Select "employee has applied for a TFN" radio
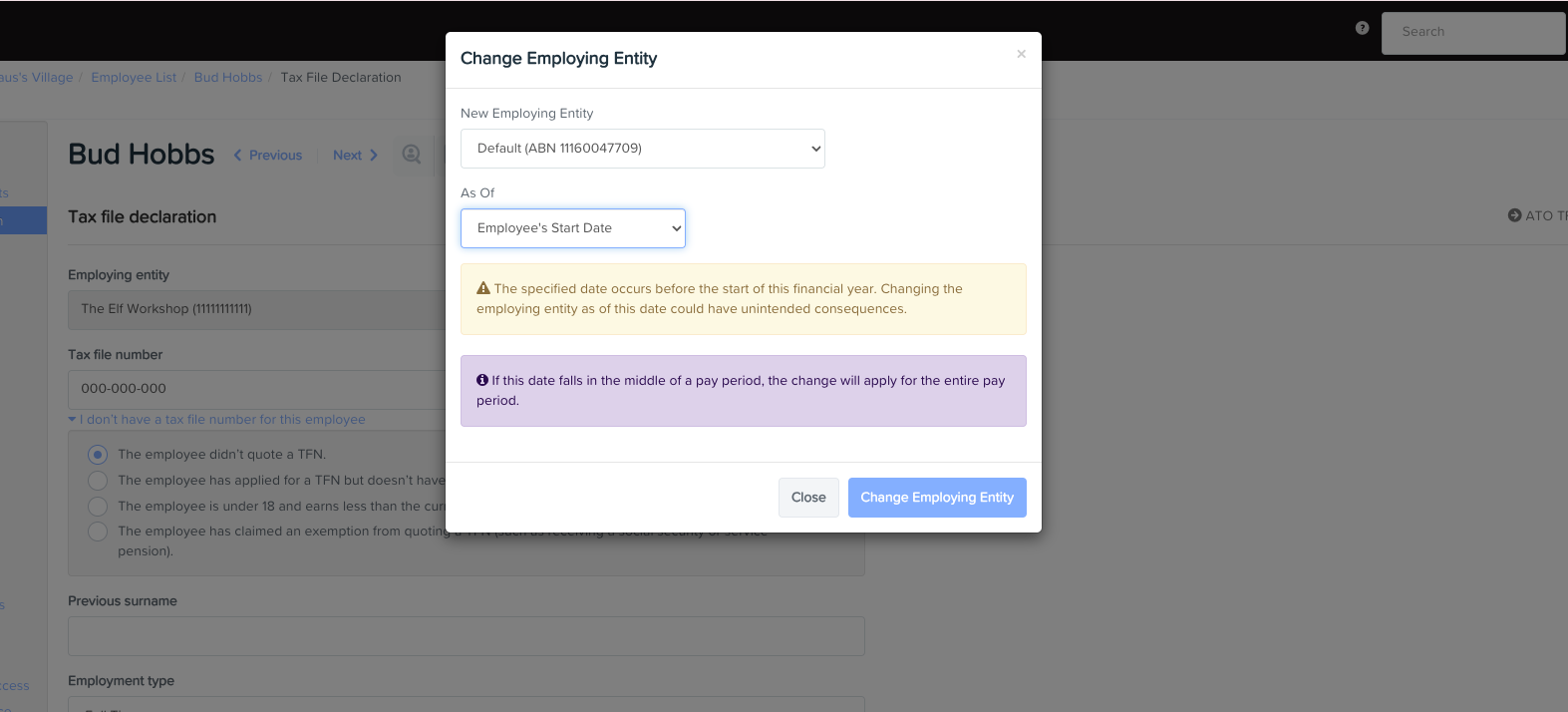The width and height of the screenshot is (1568, 712). click(x=98, y=481)
